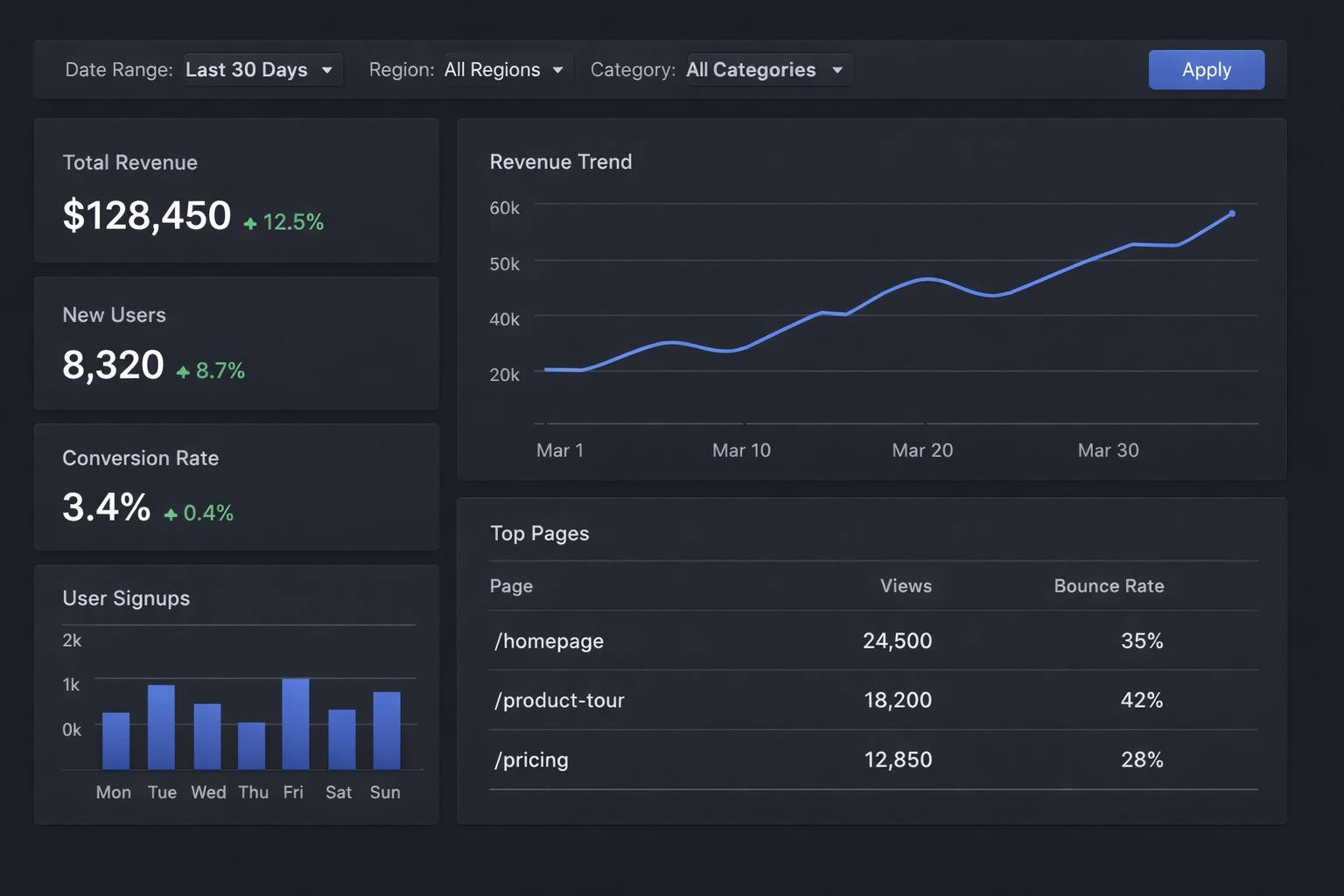Viewport: 1344px width, 896px height.
Task: Sort by Bounce Rate column header
Action: pos(1109,586)
